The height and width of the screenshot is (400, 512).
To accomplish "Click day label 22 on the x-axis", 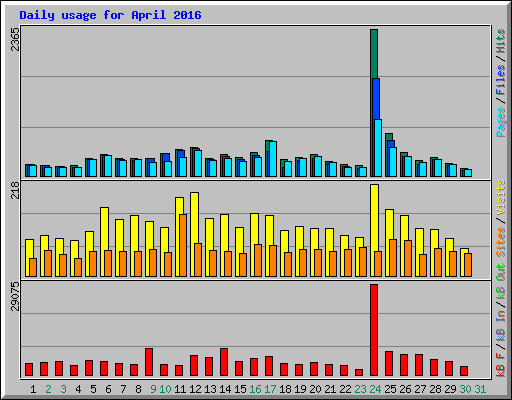I will pyautogui.click(x=345, y=389).
